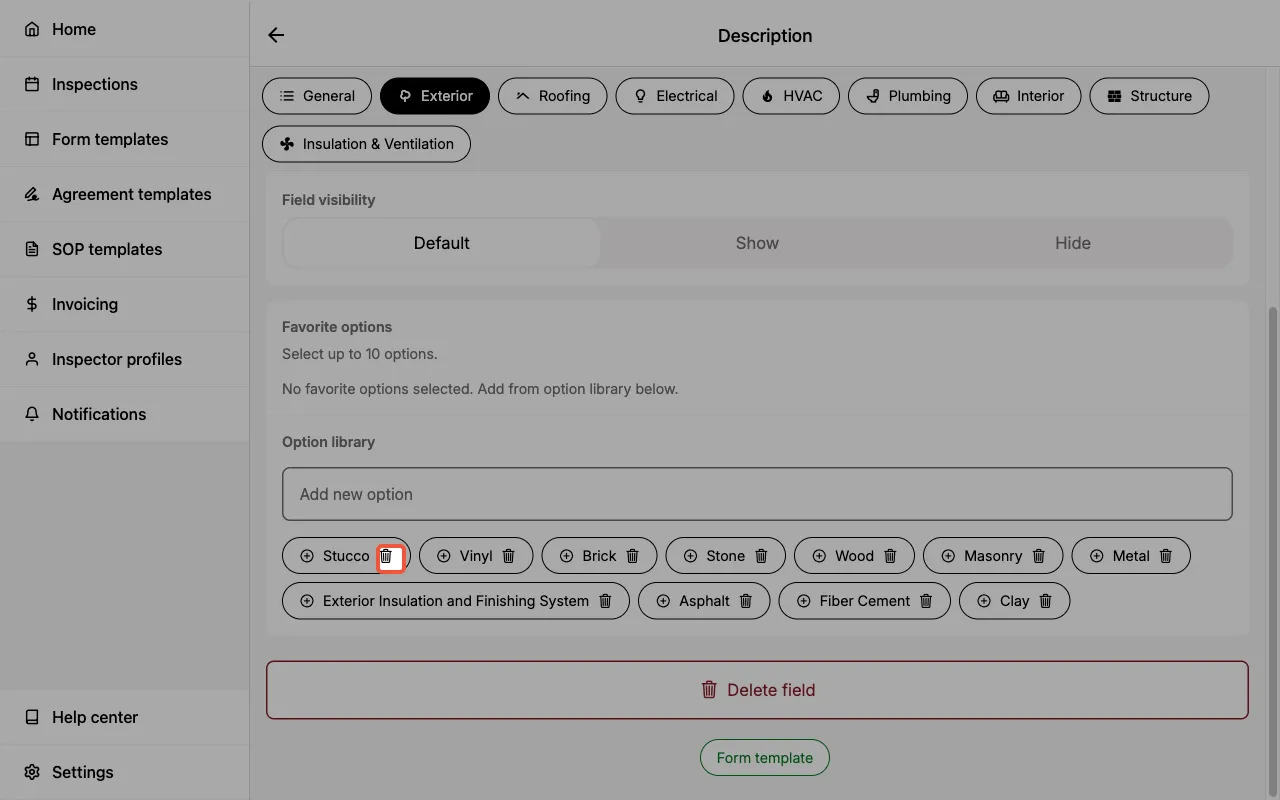Screen dimensions: 1280x800
Task: Remove the Asphalt option using trash icon
Action: [746, 600]
